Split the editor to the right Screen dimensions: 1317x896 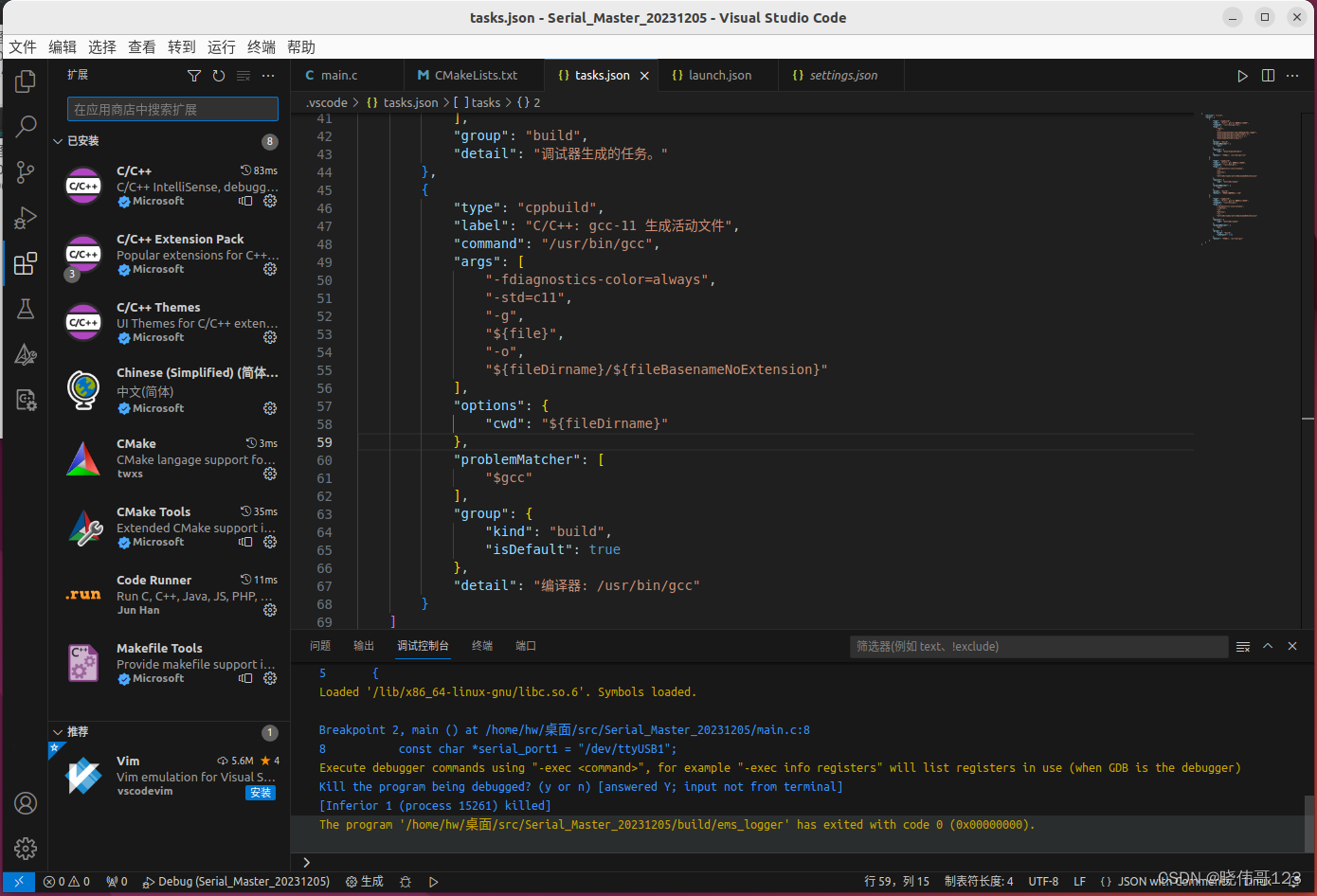(x=1268, y=76)
